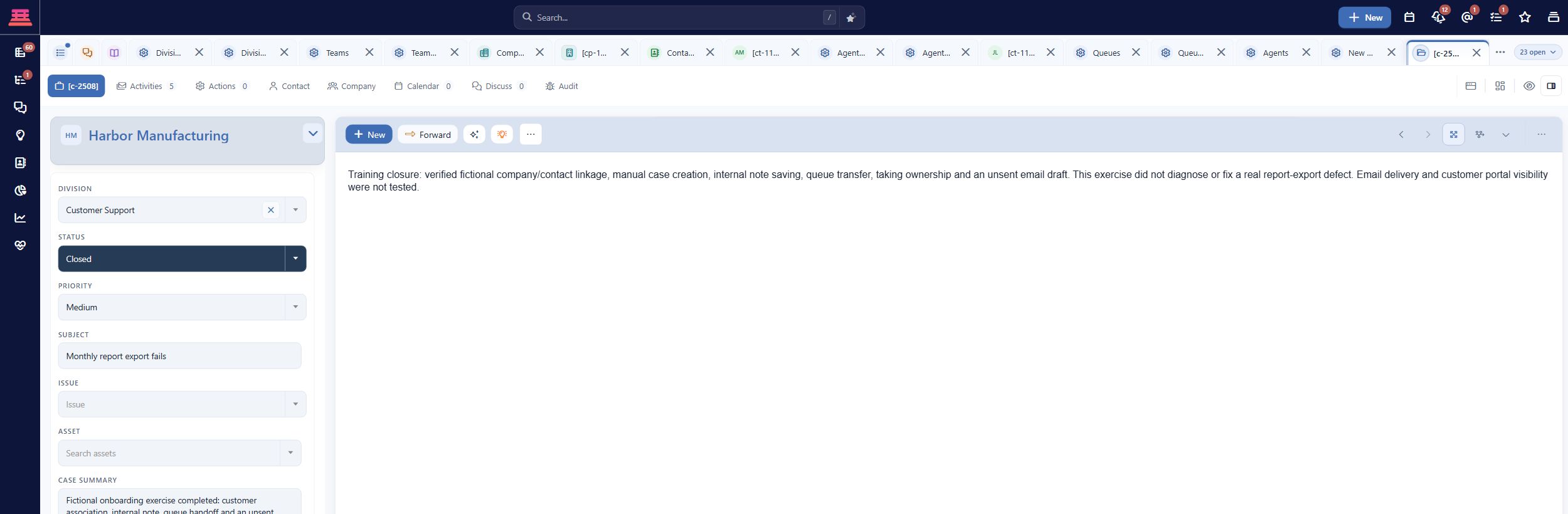
Task: Click New button in message toolbar
Action: [x=369, y=134]
